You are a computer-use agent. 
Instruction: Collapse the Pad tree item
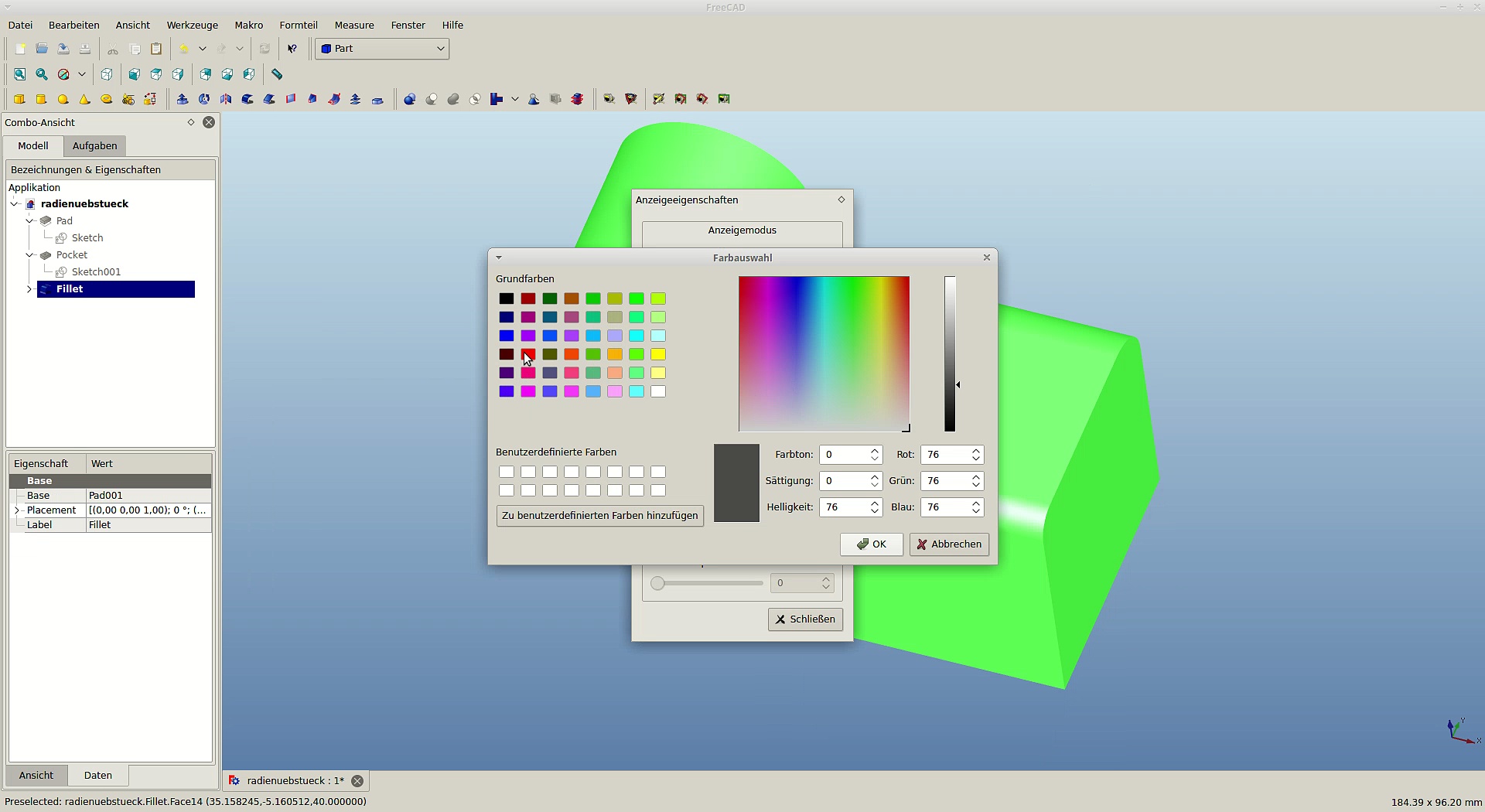(29, 221)
